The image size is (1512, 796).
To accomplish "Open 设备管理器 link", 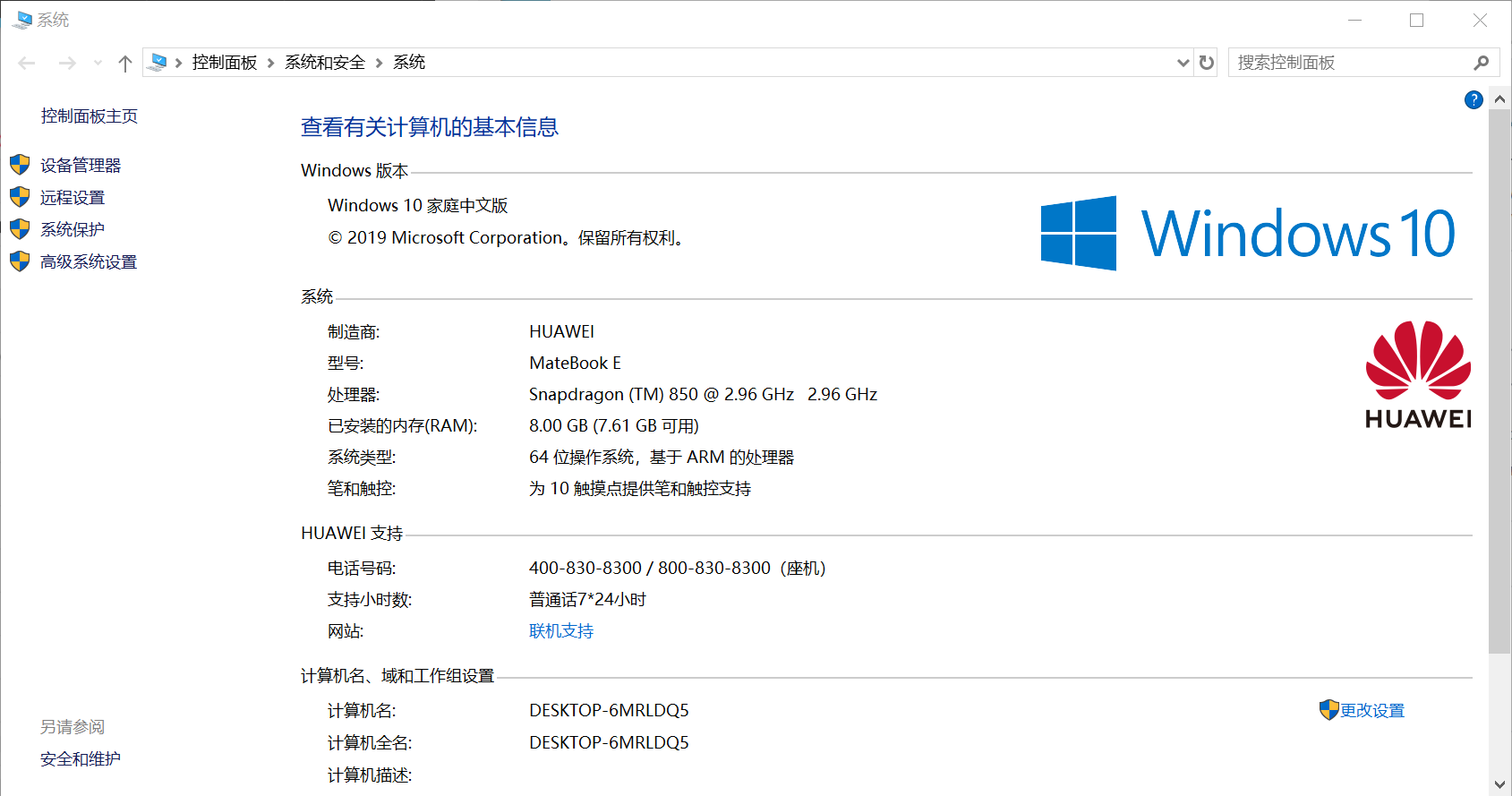I will click(81, 166).
